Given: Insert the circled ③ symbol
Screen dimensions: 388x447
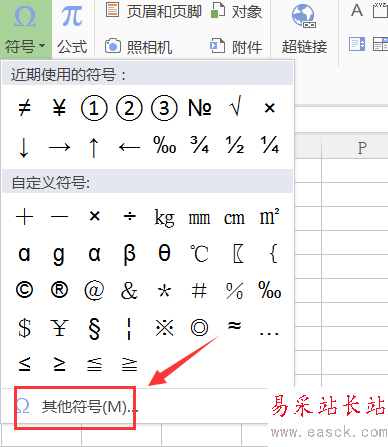Looking at the screenshot, I should tap(164, 108).
